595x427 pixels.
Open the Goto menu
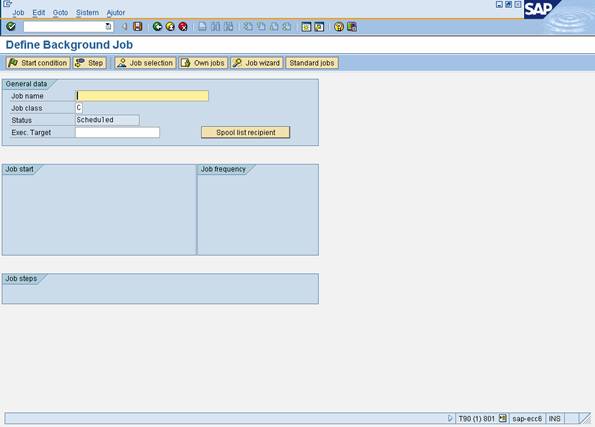(60, 13)
